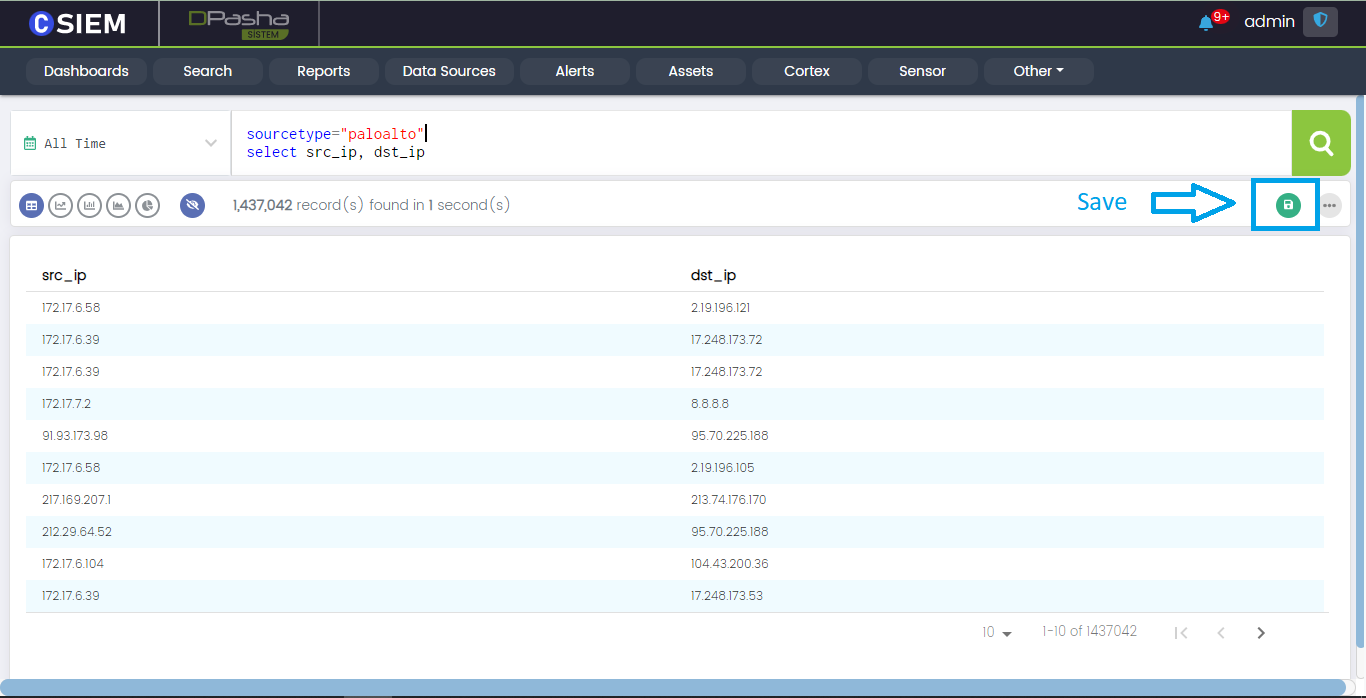This screenshot has width=1366, height=698.
Task: Select the pie chart view icon
Action: (148, 205)
